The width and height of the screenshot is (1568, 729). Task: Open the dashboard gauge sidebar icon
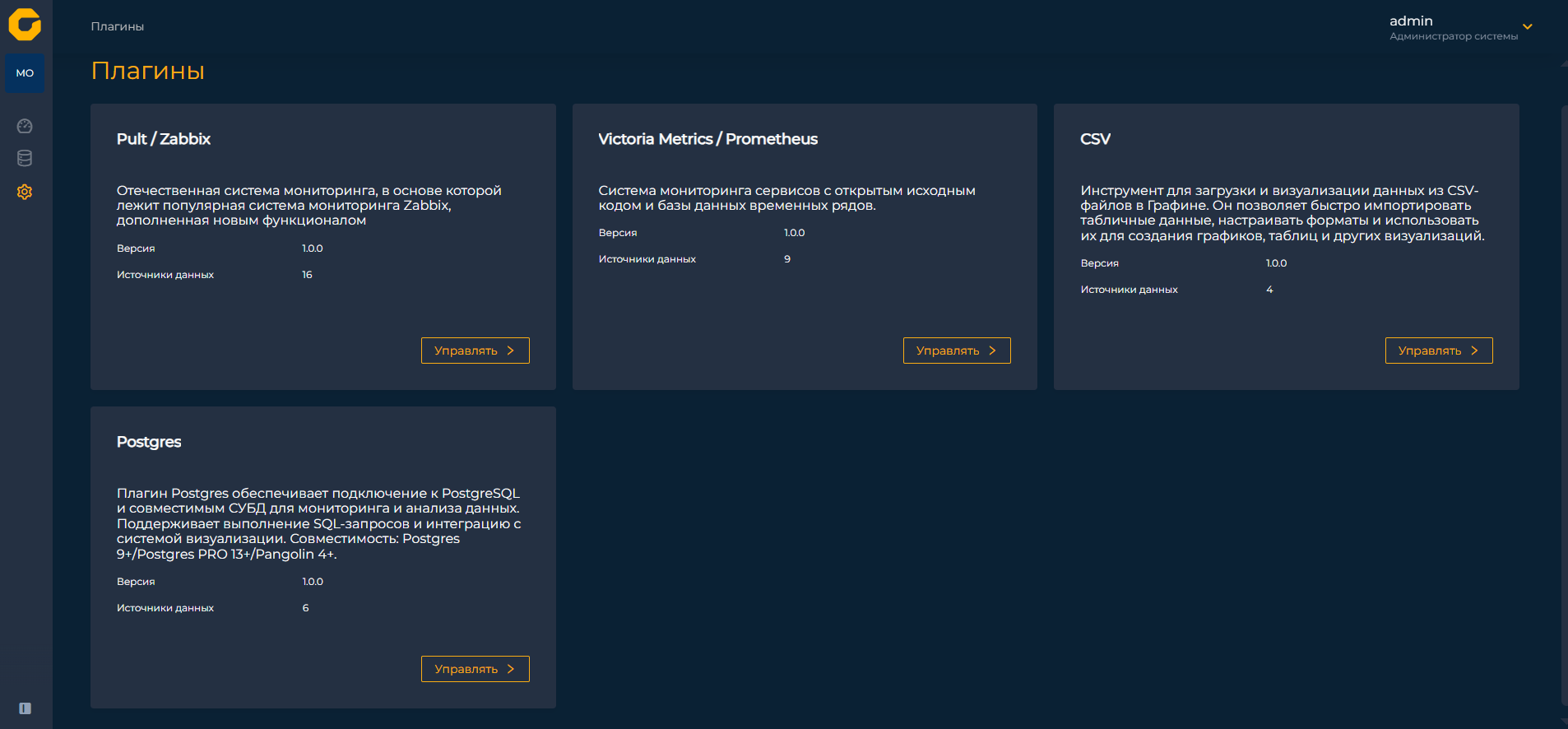tap(25, 126)
